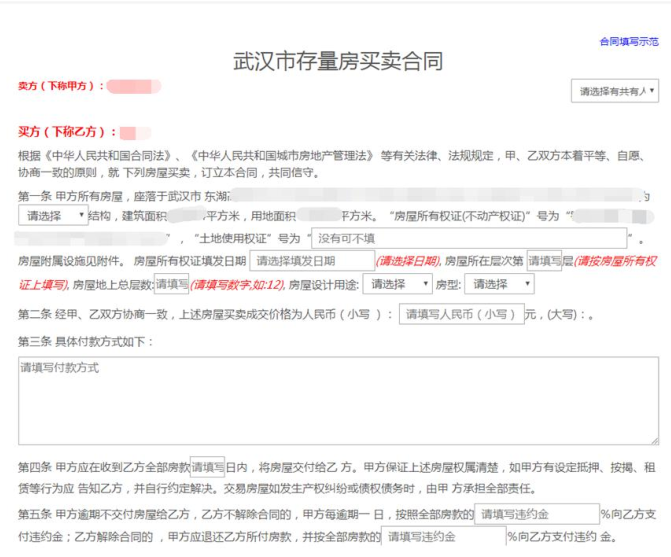This screenshot has width=671, height=557.
Task: Open the 合同填写示范 link
Action: point(628,42)
